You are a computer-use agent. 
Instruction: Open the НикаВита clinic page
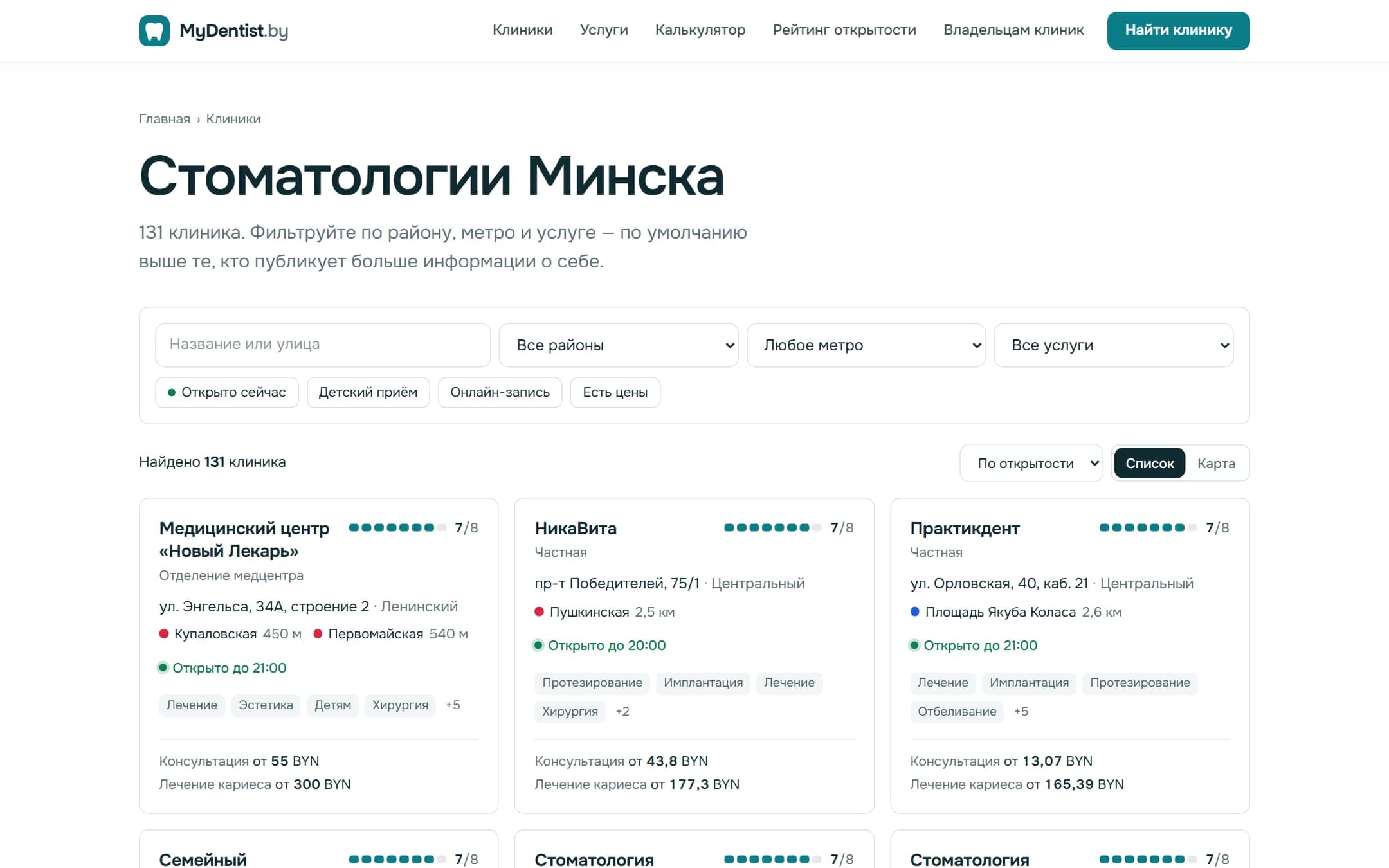point(576,529)
